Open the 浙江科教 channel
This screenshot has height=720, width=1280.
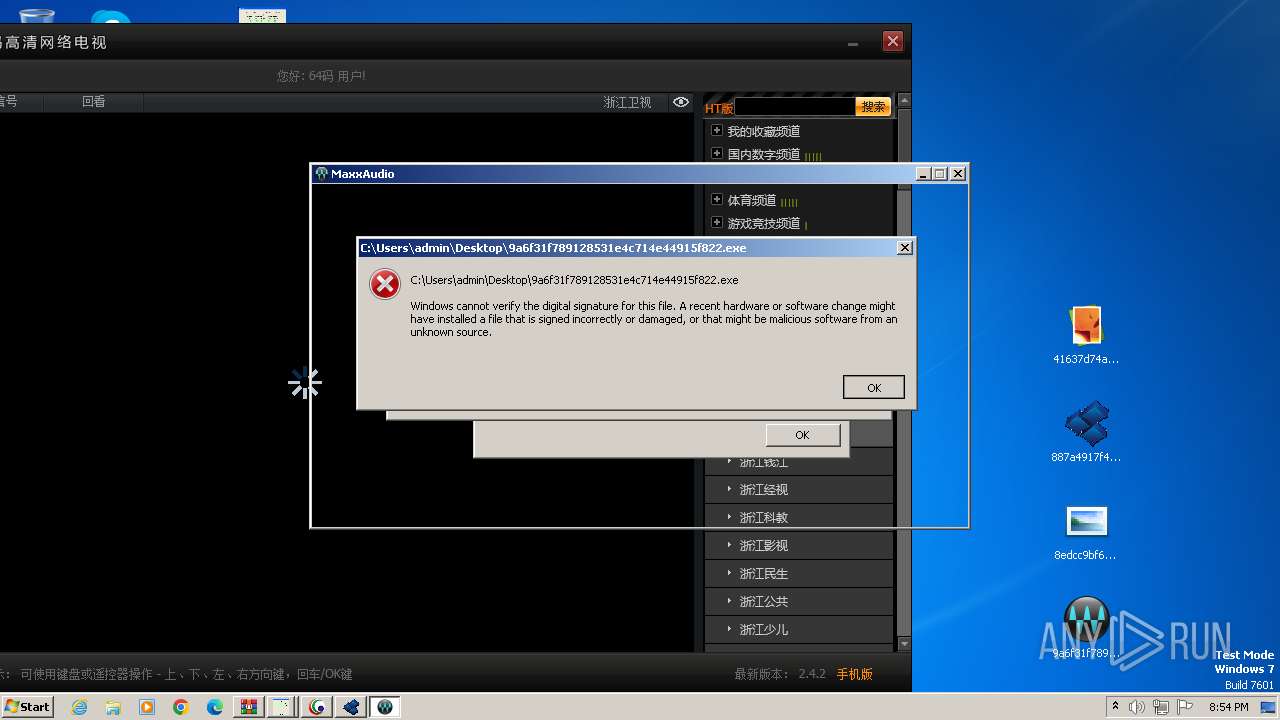(x=799, y=517)
